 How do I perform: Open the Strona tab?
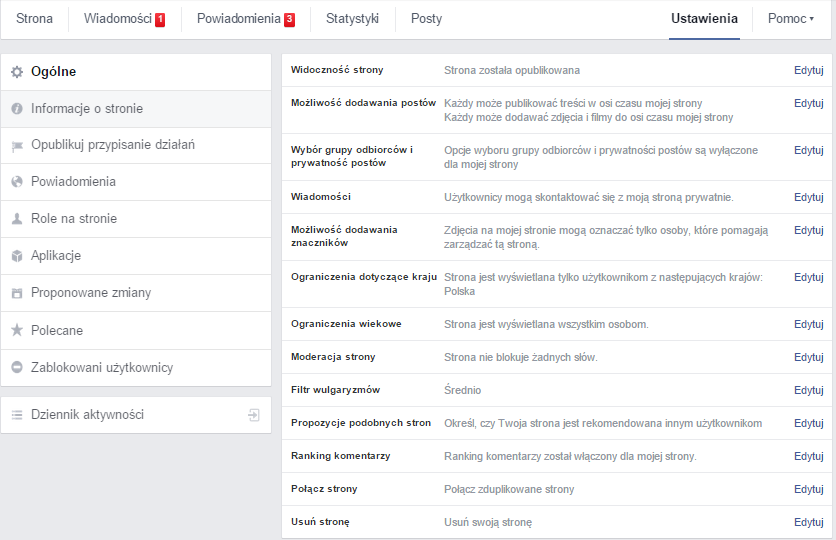(34, 19)
